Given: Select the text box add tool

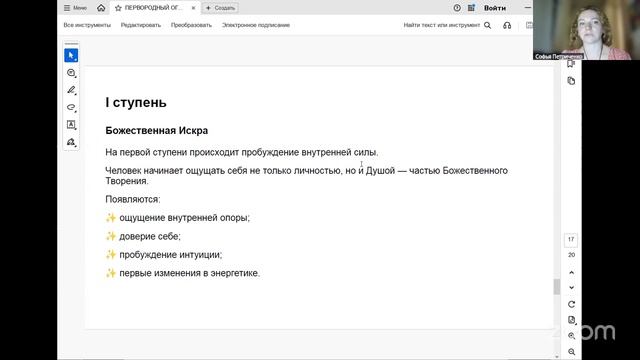Looking at the screenshot, I should click(x=71, y=124).
